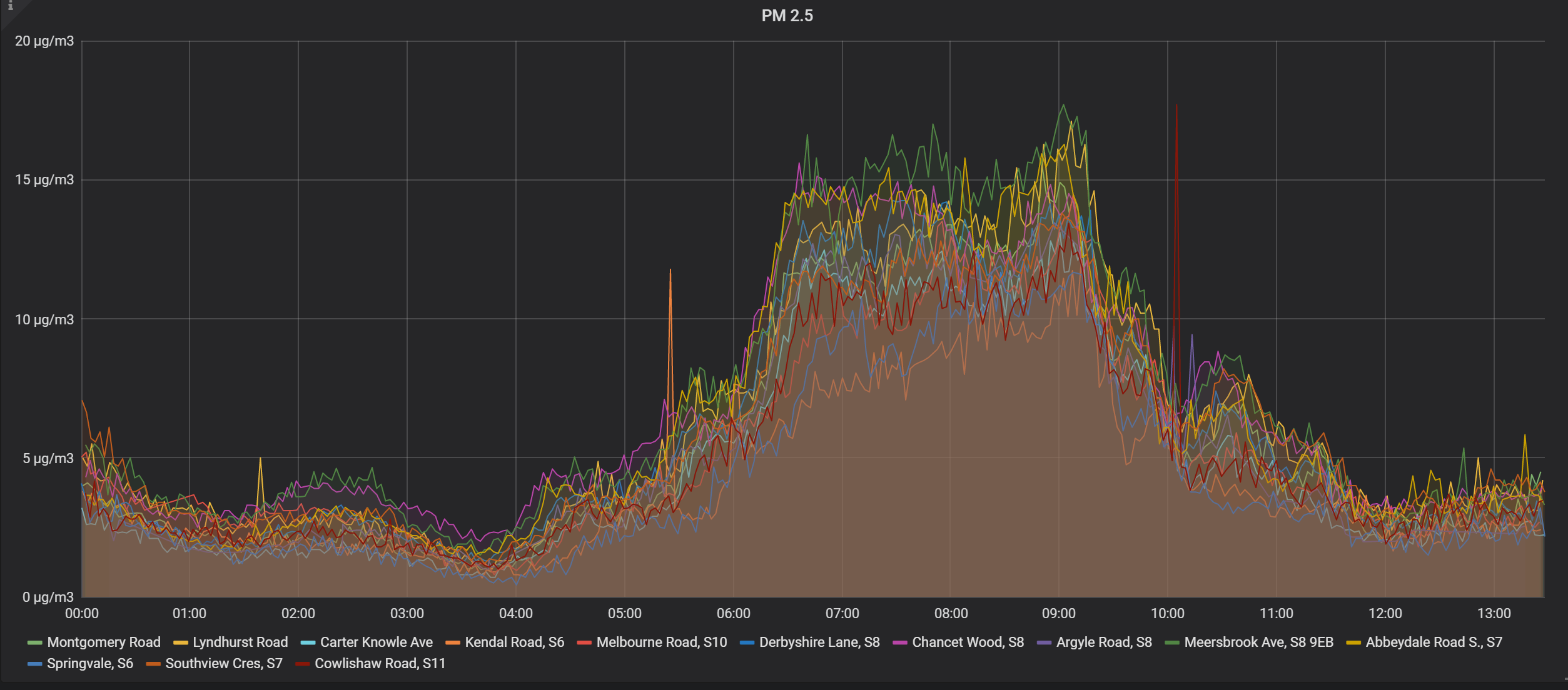Click the 15 µg/m3 y-axis label

click(x=44, y=180)
